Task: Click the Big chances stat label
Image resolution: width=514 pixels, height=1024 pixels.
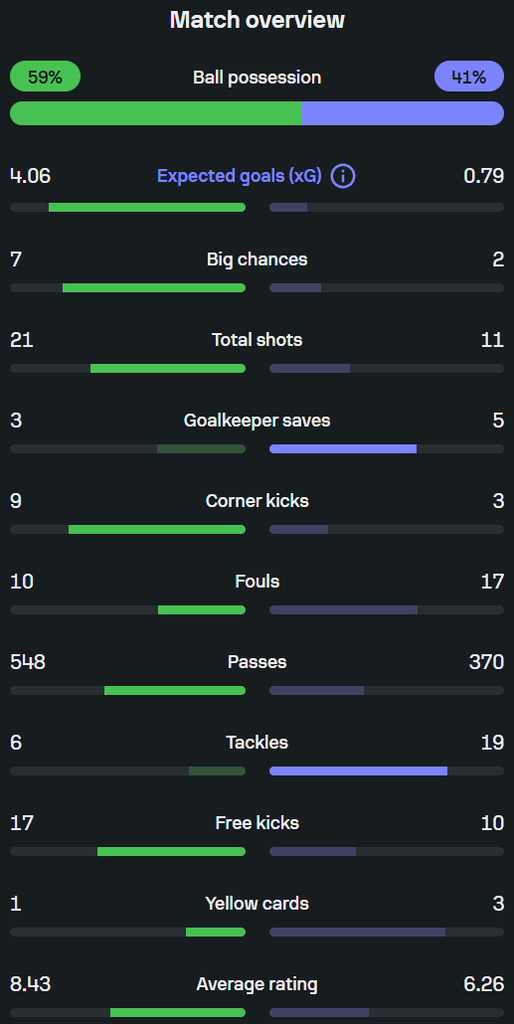Action: pos(257,259)
